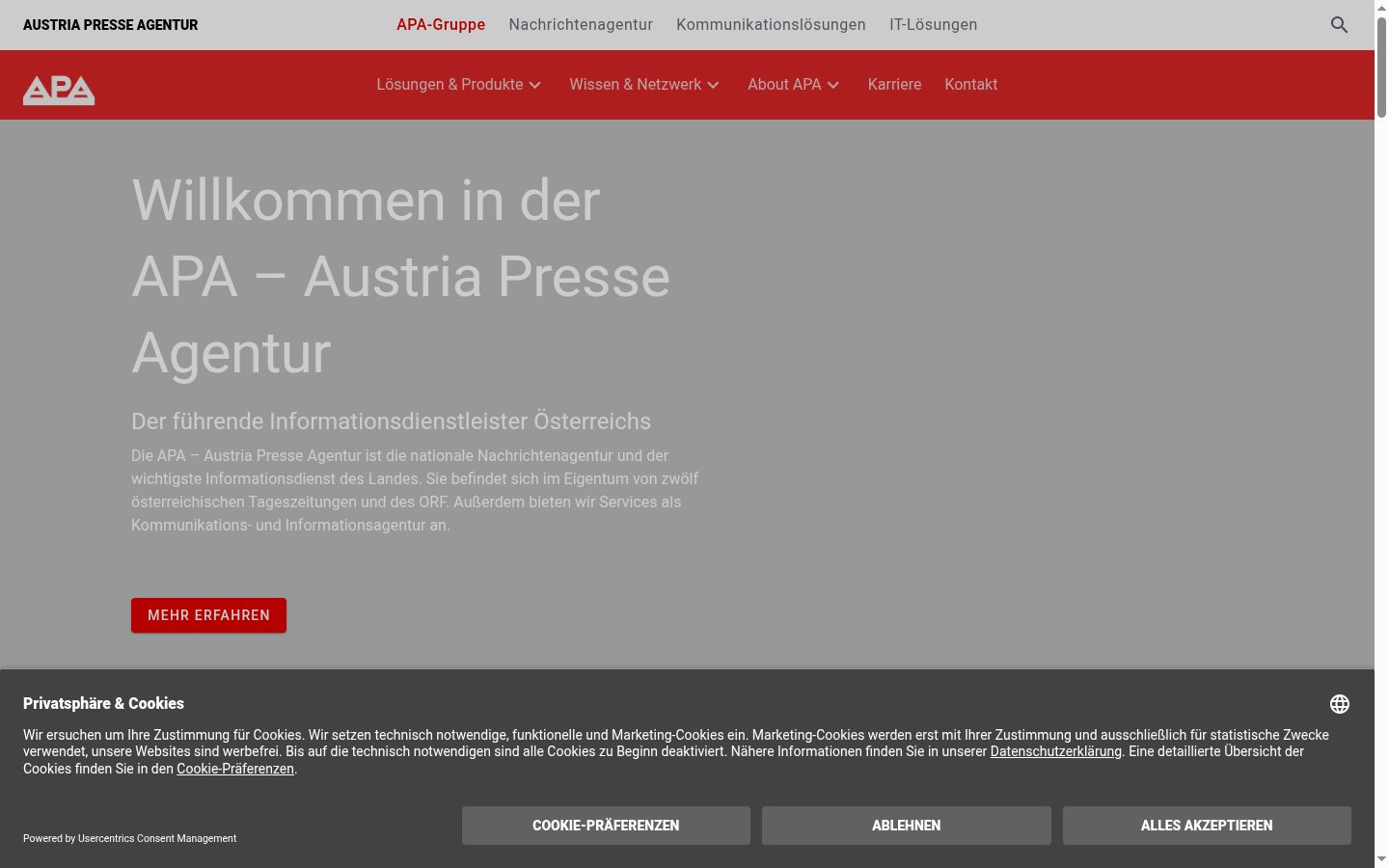This screenshot has height=868, width=1389.
Task: Accept all cookies with ALLES AKZEPTIEREN
Action: [1207, 826]
